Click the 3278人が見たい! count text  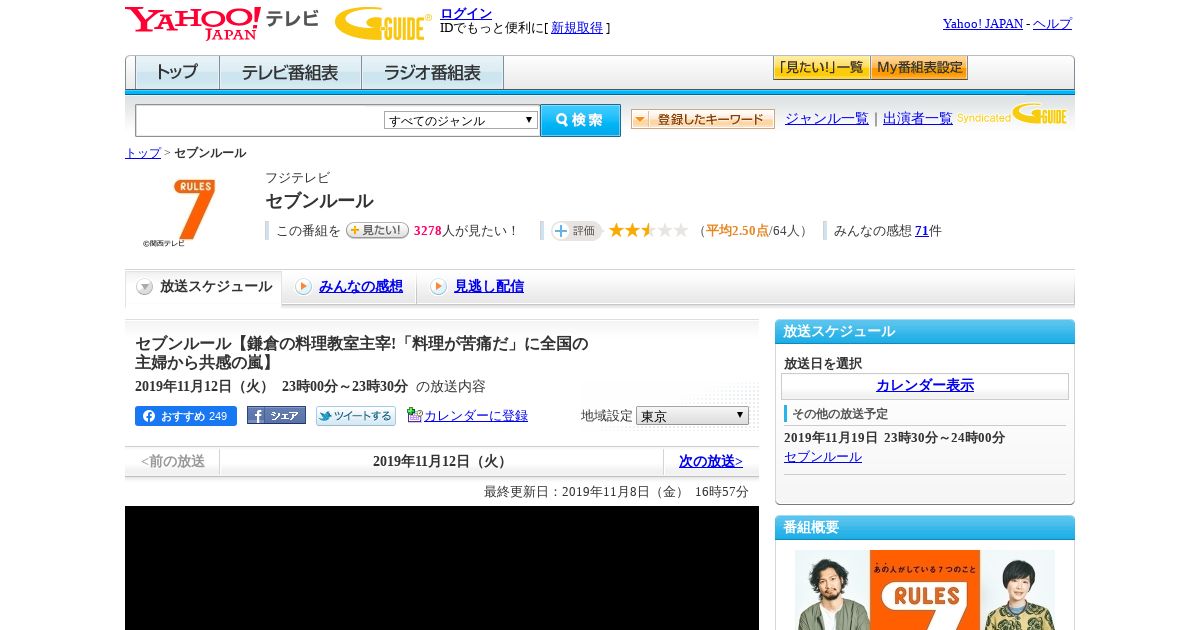tap(465, 231)
